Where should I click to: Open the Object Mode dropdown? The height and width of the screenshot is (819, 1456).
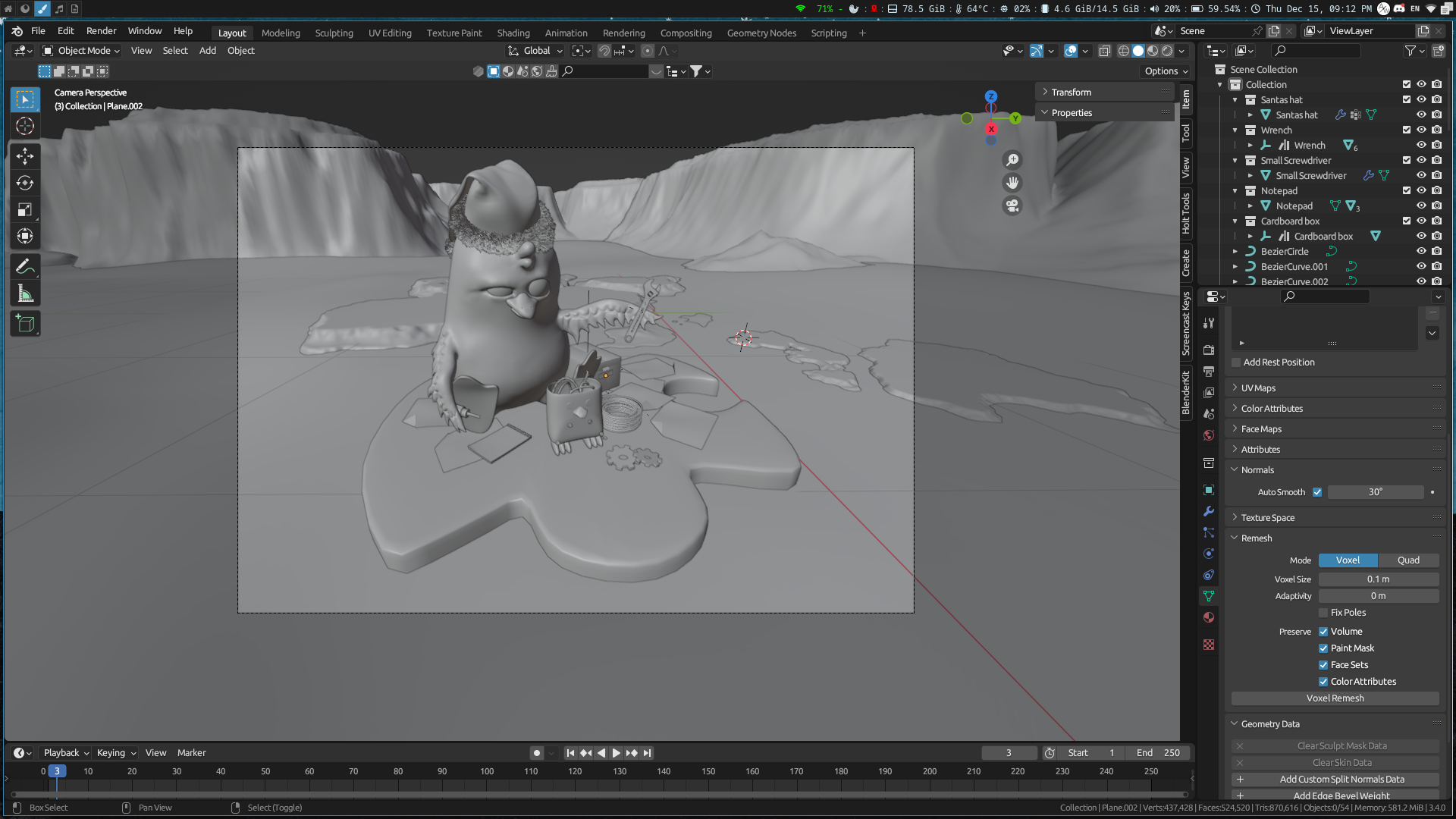pyautogui.click(x=82, y=51)
